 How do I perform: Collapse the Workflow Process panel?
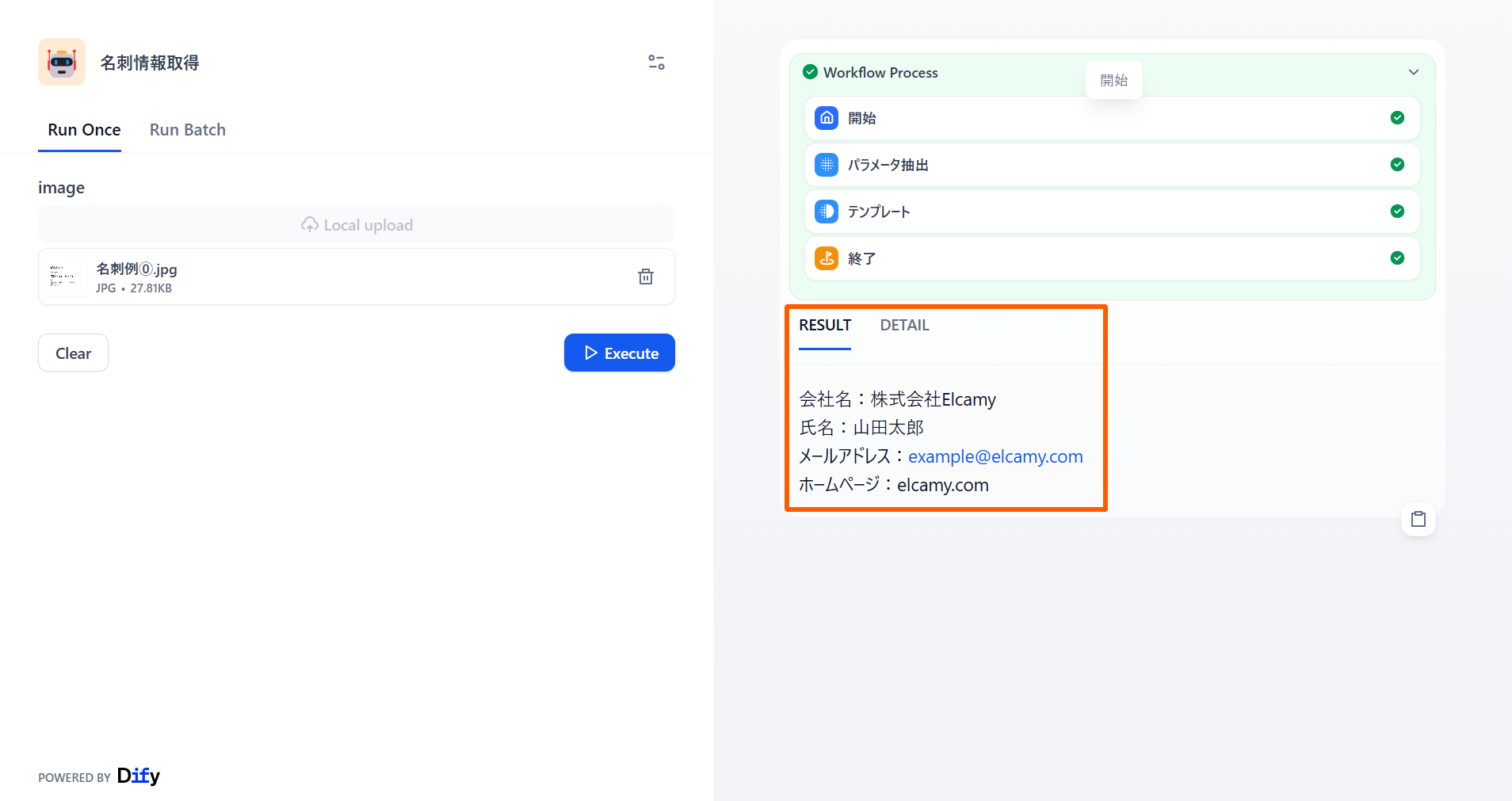1414,71
